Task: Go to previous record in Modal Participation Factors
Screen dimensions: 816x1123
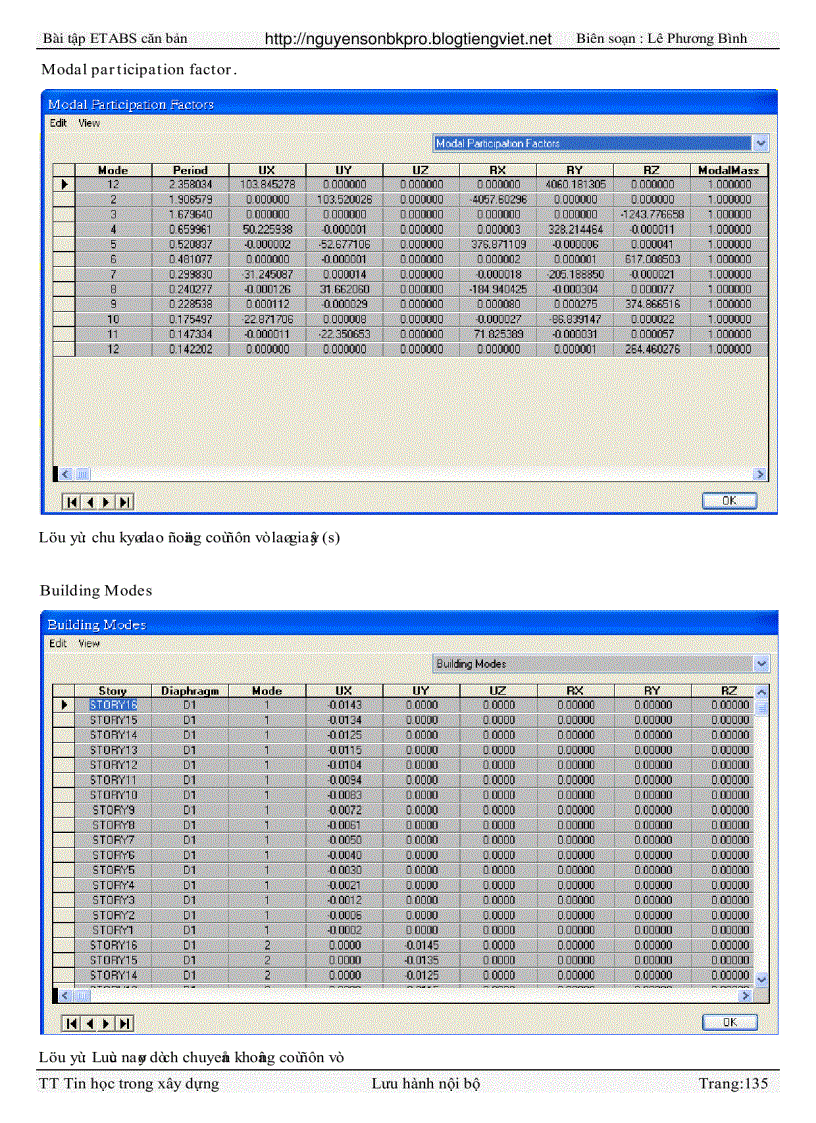Action: click(89, 501)
